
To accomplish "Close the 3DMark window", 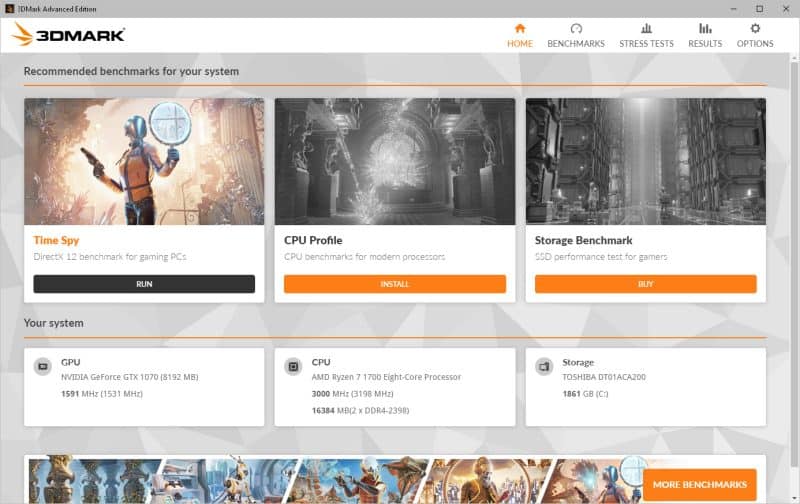I will coord(786,9).
